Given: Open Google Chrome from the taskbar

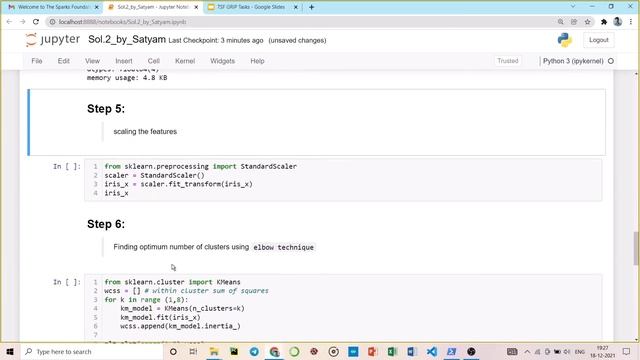Looking at the screenshot, I should tap(274, 351).
